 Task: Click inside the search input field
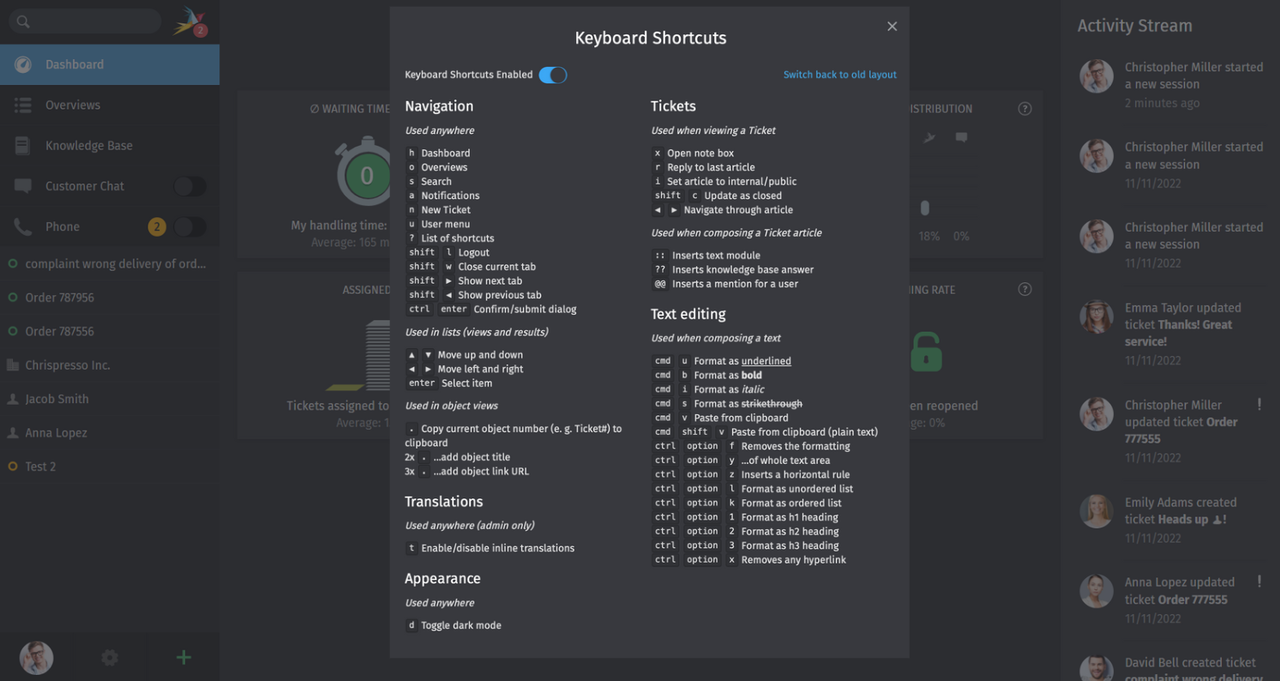tap(85, 20)
